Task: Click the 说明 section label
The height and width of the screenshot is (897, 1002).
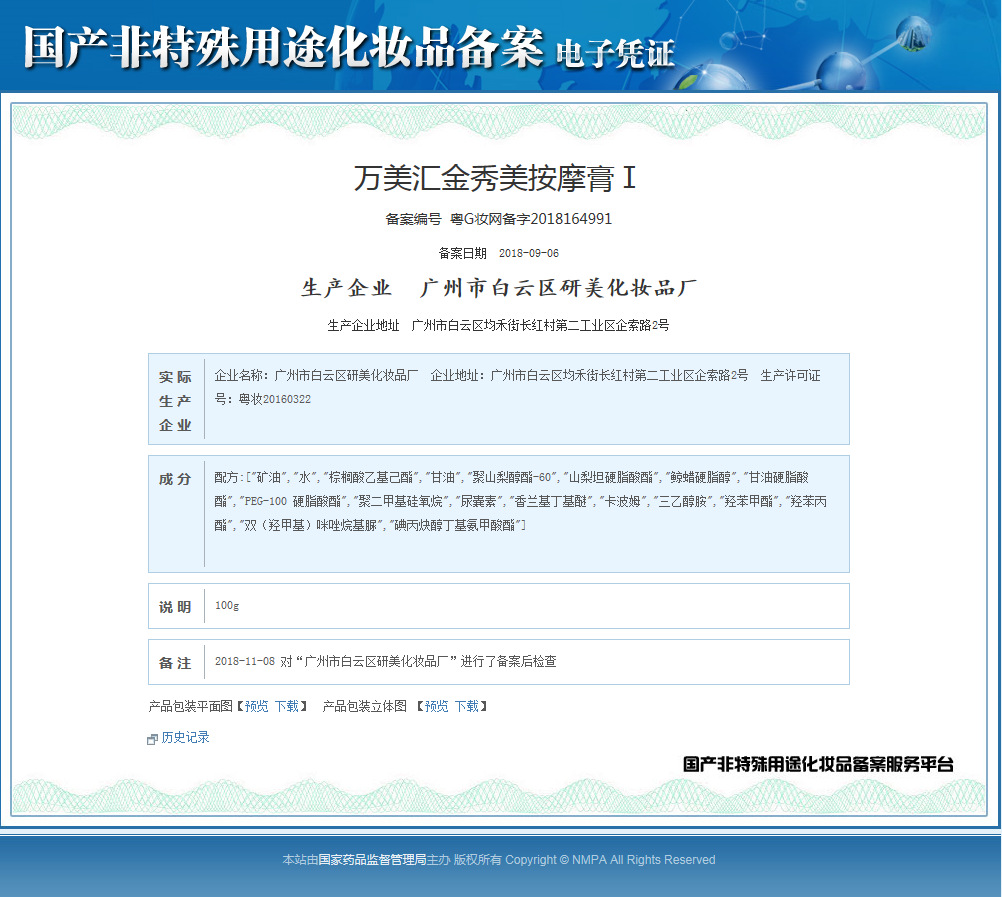Action: 175,607
